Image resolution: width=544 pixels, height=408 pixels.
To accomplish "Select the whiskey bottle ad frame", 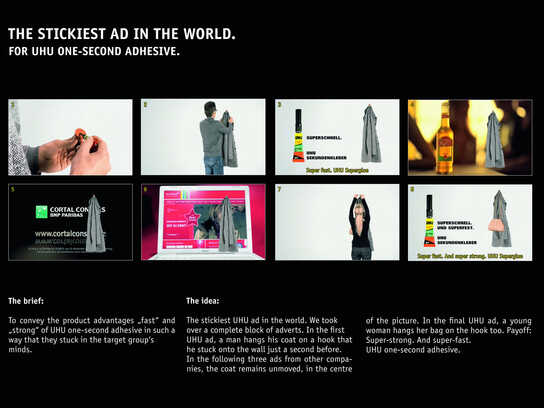I will (470, 137).
